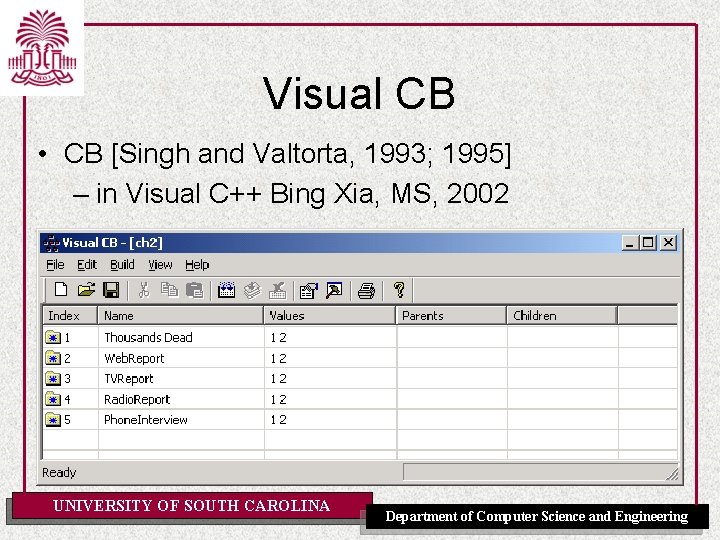Click the New file toolbar icon
The height and width of the screenshot is (540, 720).
(x=61, y=290)
